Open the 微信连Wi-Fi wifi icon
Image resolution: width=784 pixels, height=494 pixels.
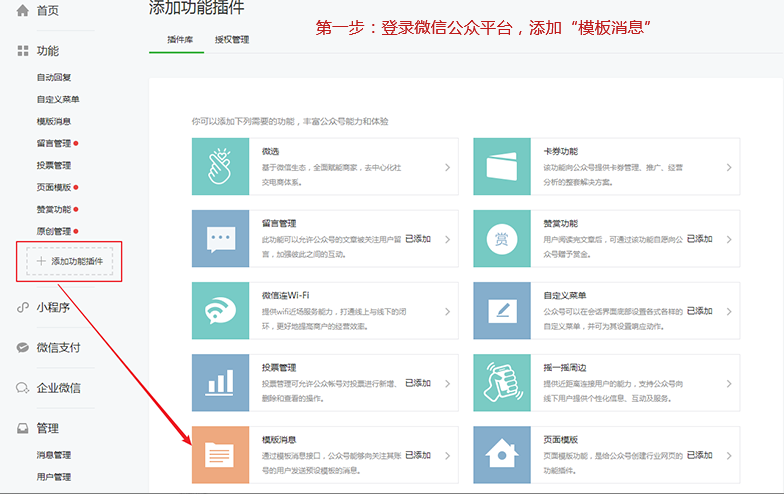coord(220,310)
